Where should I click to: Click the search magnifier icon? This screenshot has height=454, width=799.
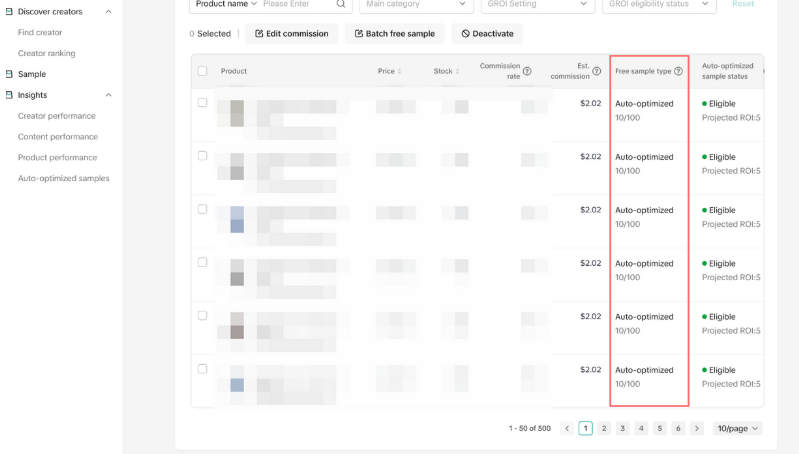coord(341,4)
